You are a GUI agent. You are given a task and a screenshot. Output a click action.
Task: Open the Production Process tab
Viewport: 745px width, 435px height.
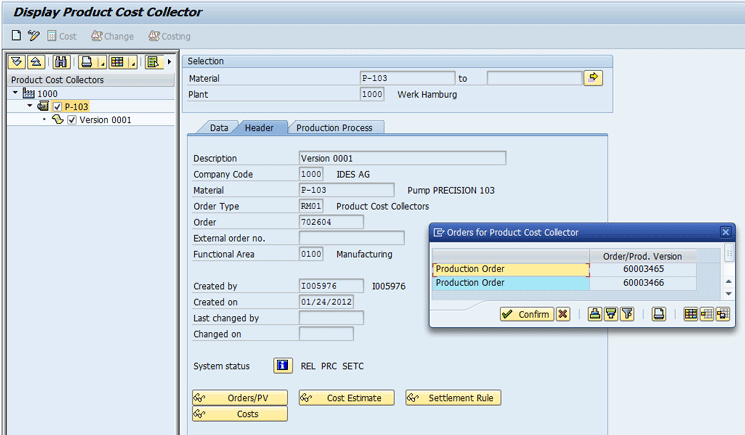(x=334, y=128)
